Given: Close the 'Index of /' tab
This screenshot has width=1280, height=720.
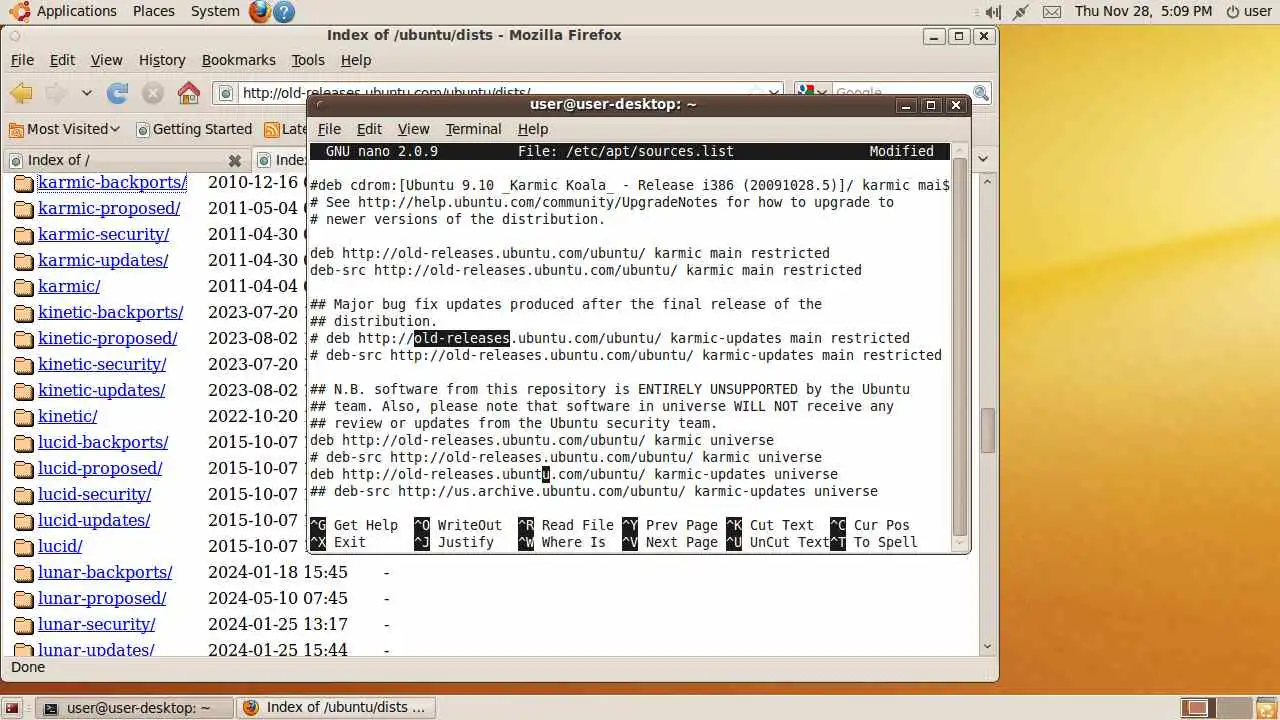Looking at the screenshot, I should (235, 160).
